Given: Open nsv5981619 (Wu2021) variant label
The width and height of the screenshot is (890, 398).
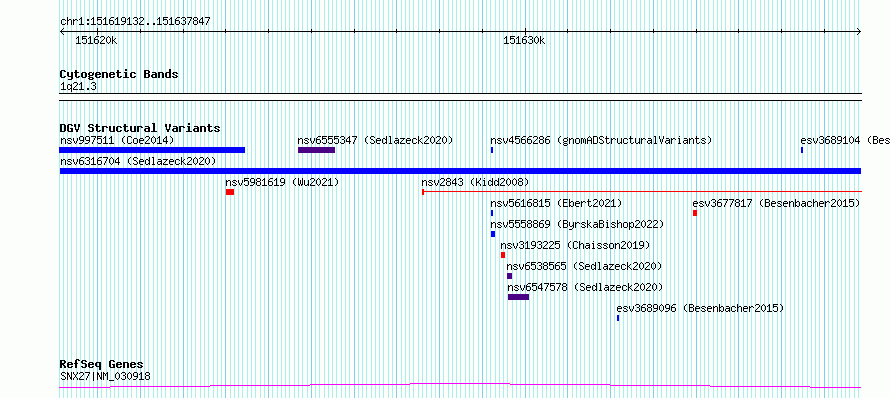Looking at the screenshot, I should pyautogui.click(x=282, y=182).
